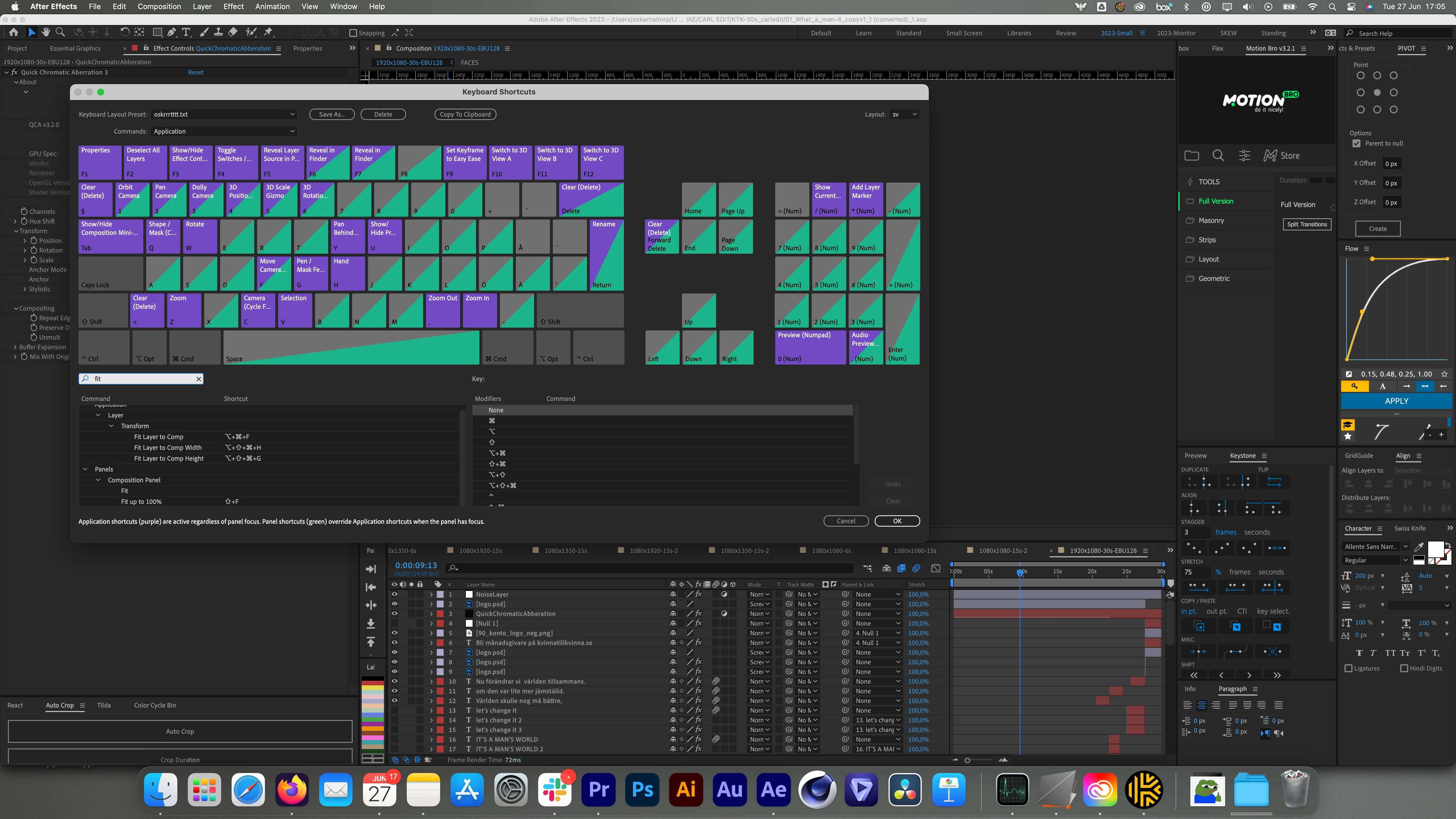Image resolution: width=1456 pixels, height=819 pixels.
Task: Select the Zoom tool in toolbar
Action: coord(61,32)
